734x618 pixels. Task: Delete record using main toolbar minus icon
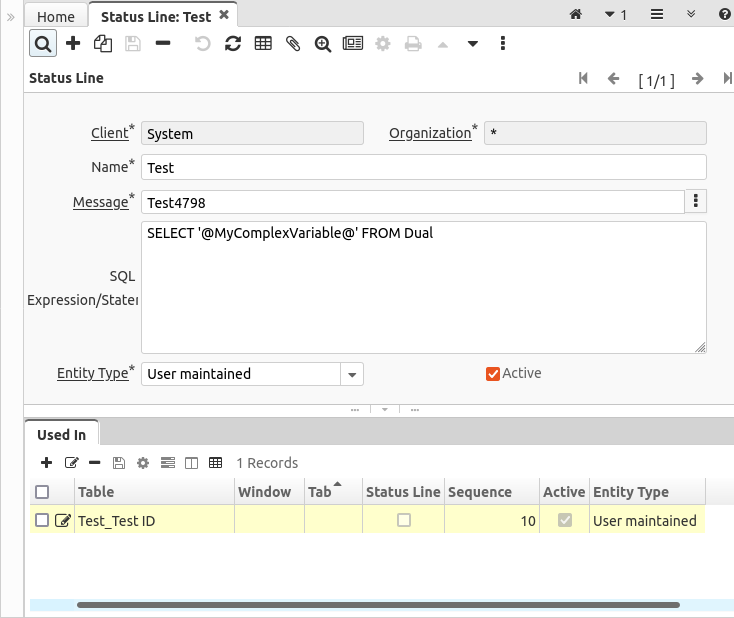point(163,44)
